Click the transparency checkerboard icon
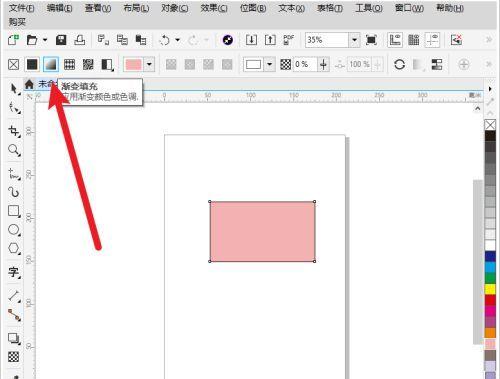Image resolution: width=500 pixels, height=379 pixels. pos(286,64)
